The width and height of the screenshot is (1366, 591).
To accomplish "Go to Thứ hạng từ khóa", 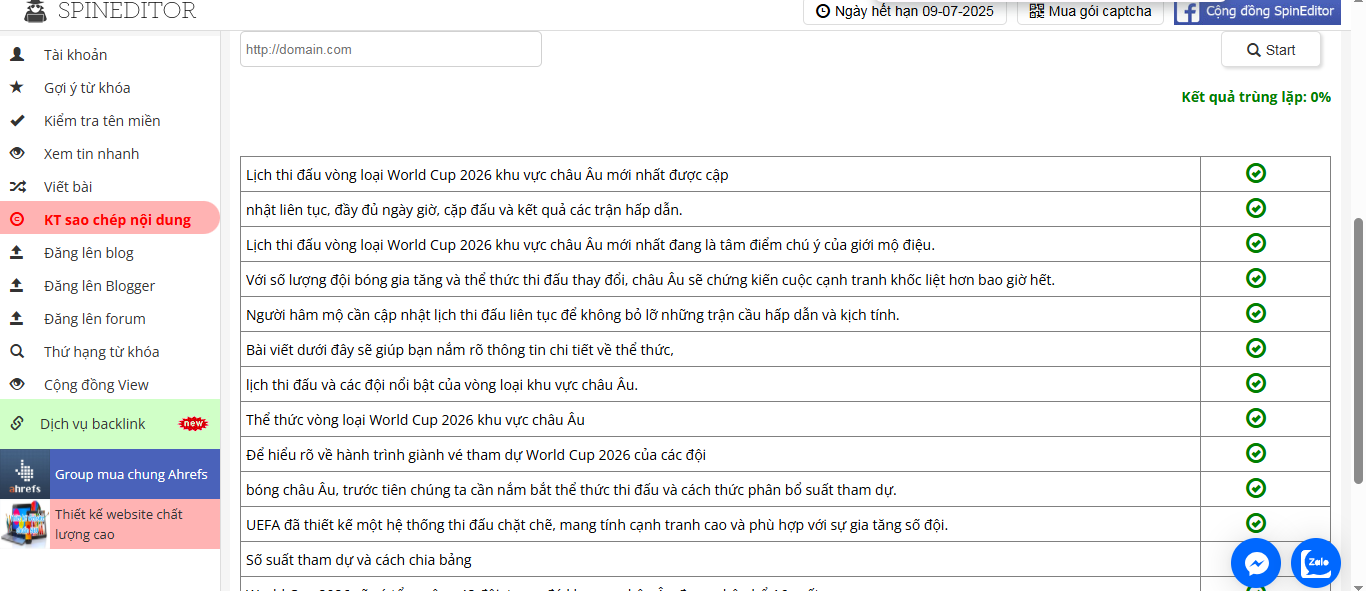I will tap(110, 351).
